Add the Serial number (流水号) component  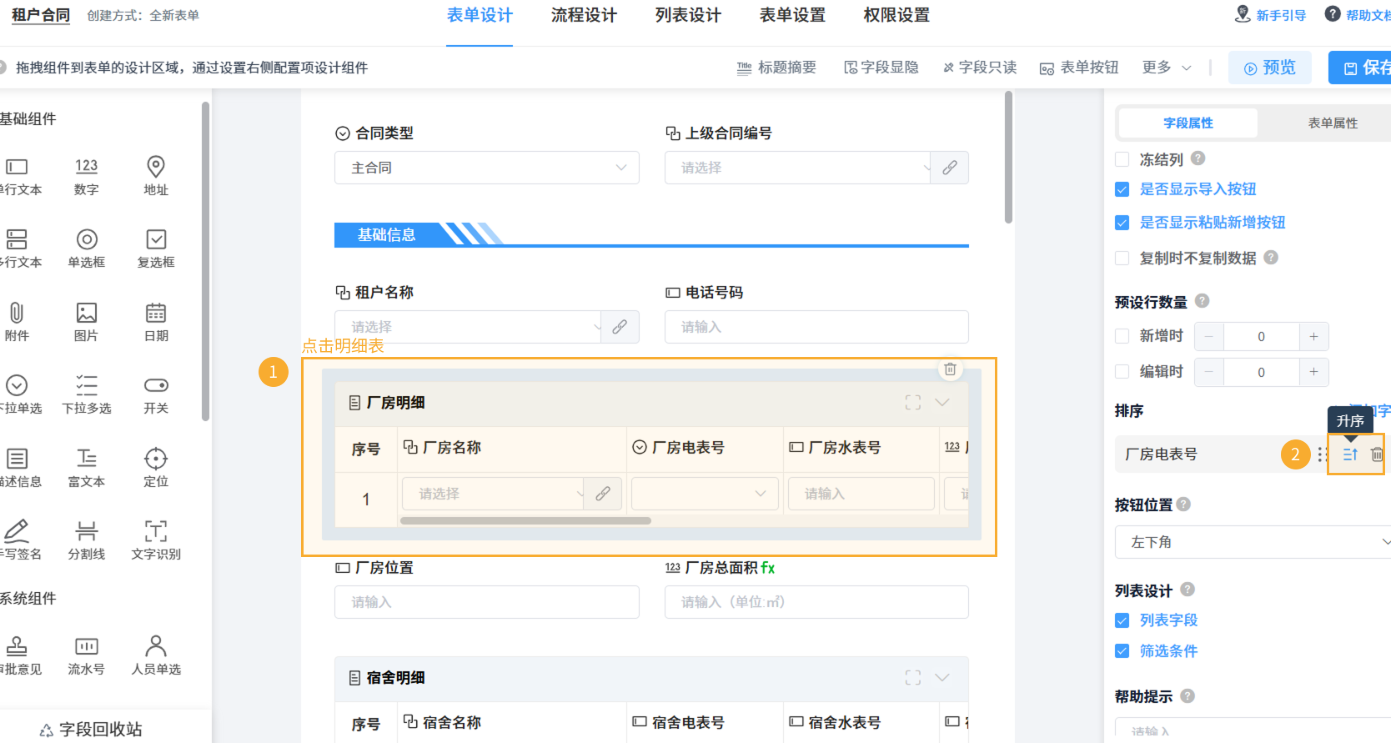coord(86,655)
